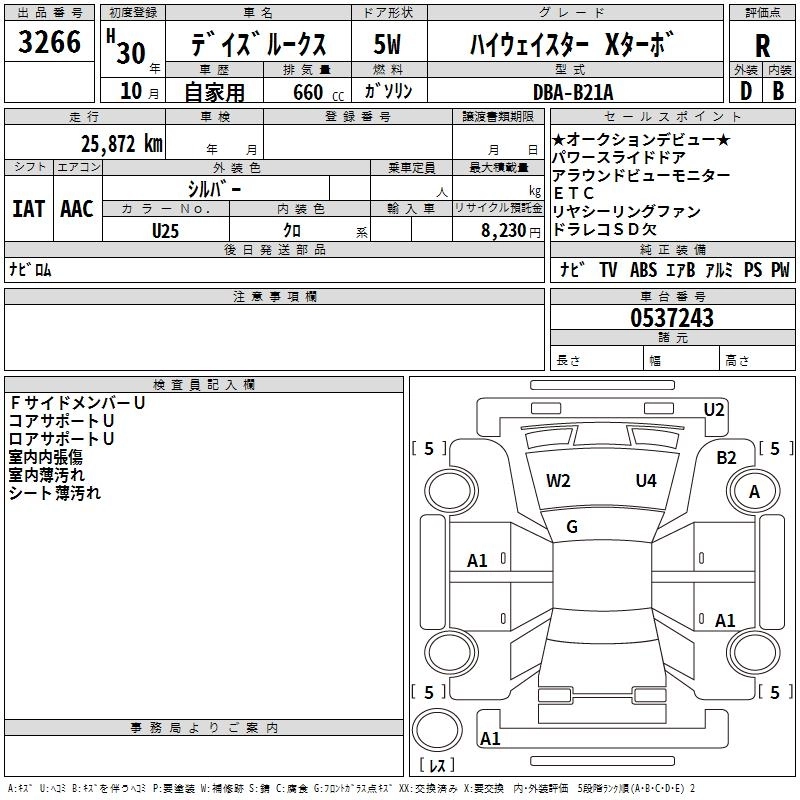800x800 pixels.
Task: Click the U2 dent mark on front bumper
Action: (714, 409)
